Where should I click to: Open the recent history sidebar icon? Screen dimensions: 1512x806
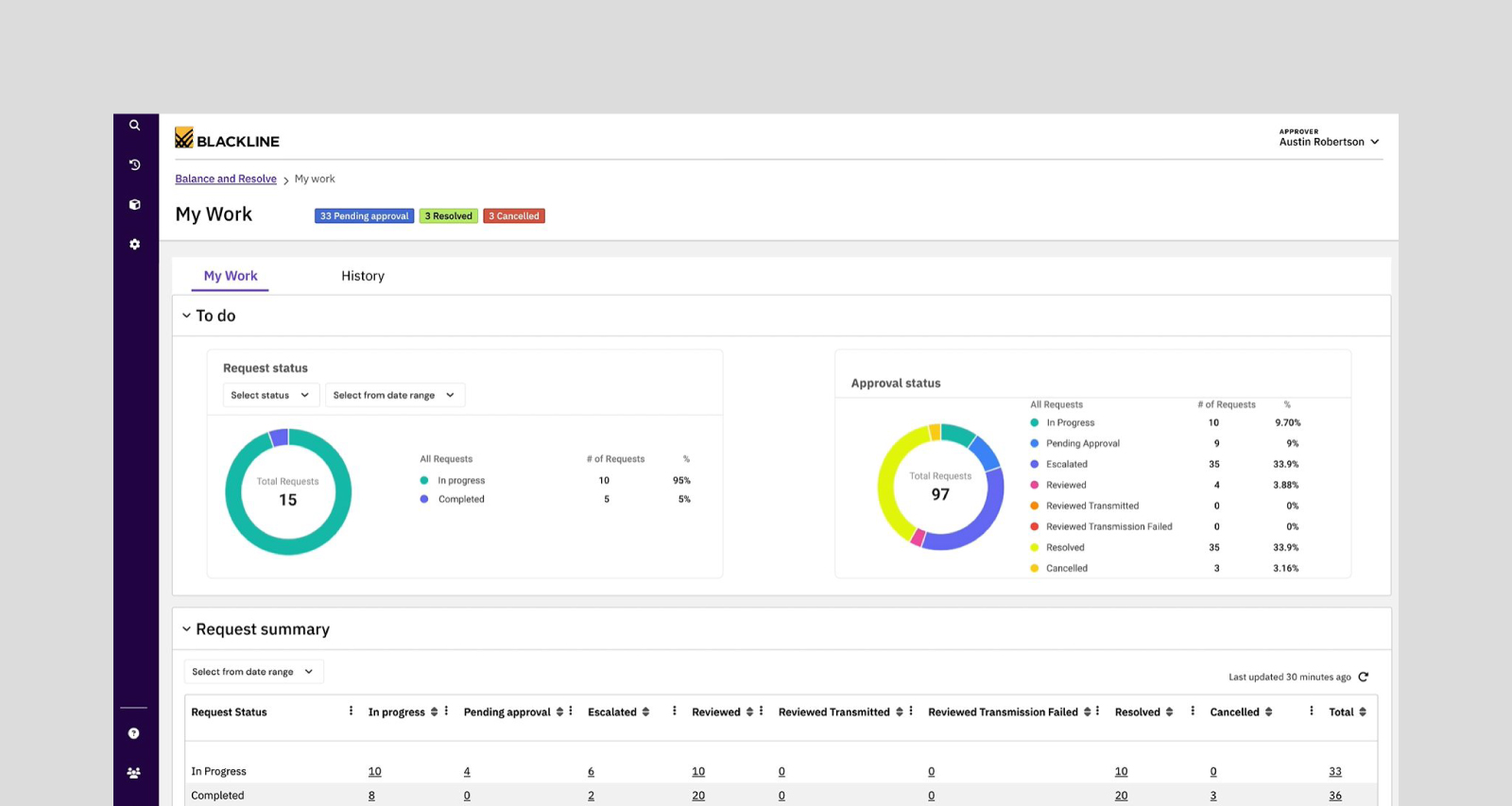pos(134,164)
